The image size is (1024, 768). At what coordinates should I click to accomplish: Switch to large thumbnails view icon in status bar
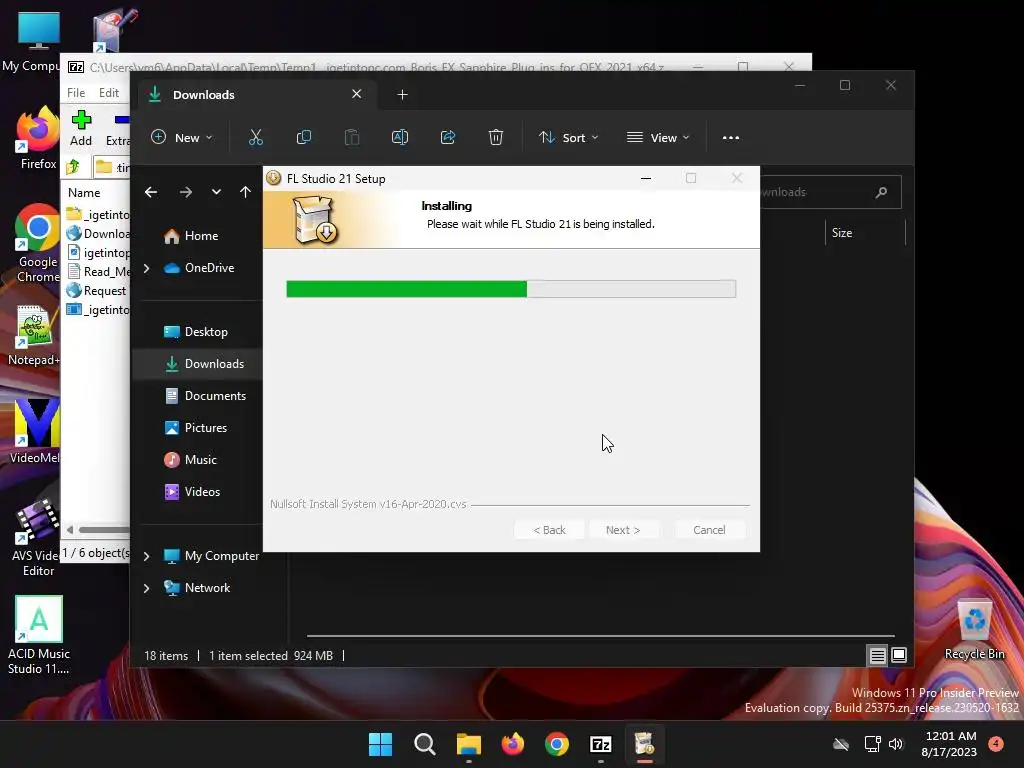[x=899, y=655]
